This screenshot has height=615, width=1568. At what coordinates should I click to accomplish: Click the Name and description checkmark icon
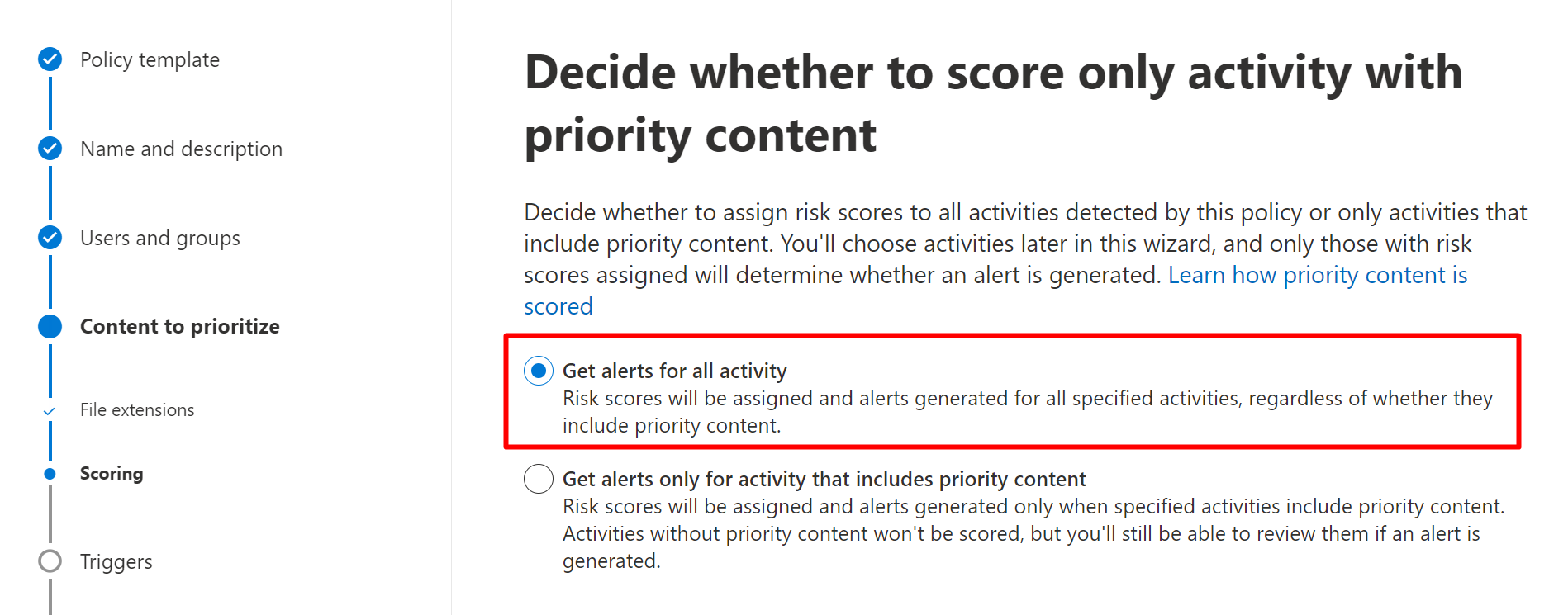[50, 149]
